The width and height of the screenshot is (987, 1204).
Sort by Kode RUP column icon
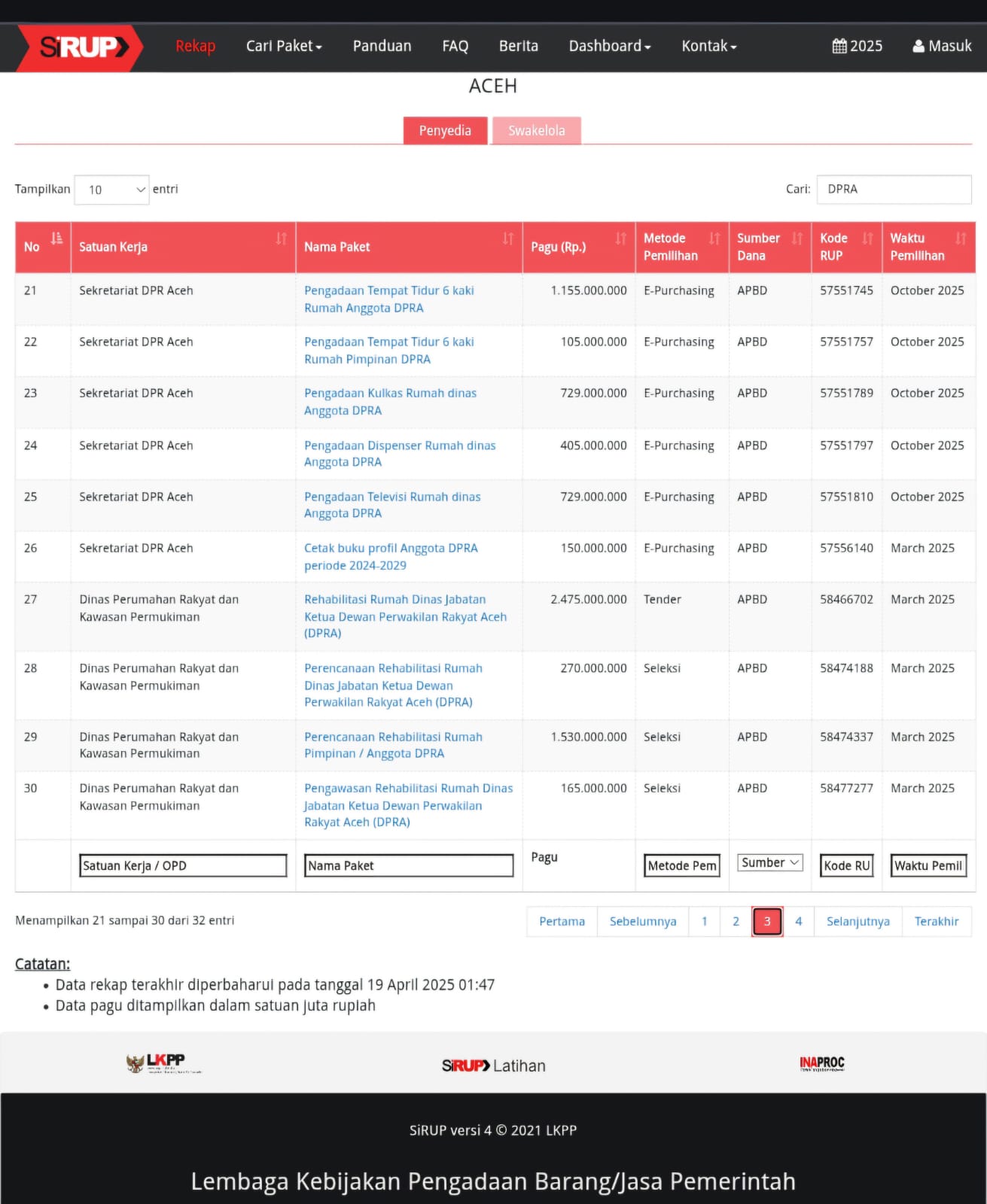867,239
